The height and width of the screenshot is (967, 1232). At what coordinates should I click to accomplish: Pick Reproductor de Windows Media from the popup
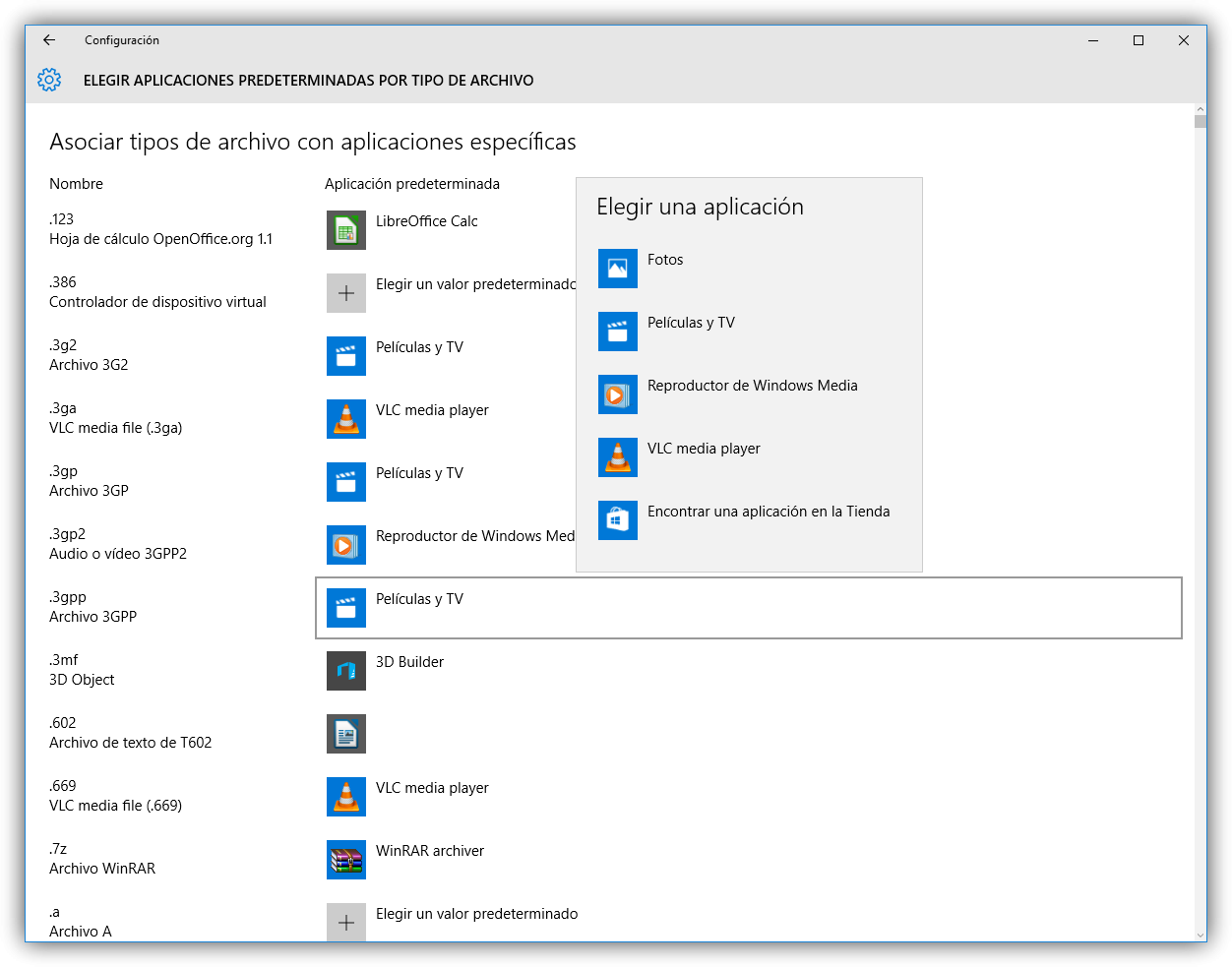752,387
